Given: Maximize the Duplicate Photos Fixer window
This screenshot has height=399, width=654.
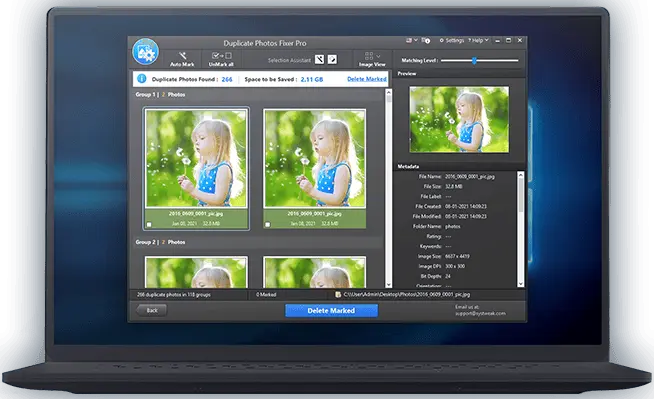Looking at the screenshot, I should pyautogui.click(x=508, y=40).
